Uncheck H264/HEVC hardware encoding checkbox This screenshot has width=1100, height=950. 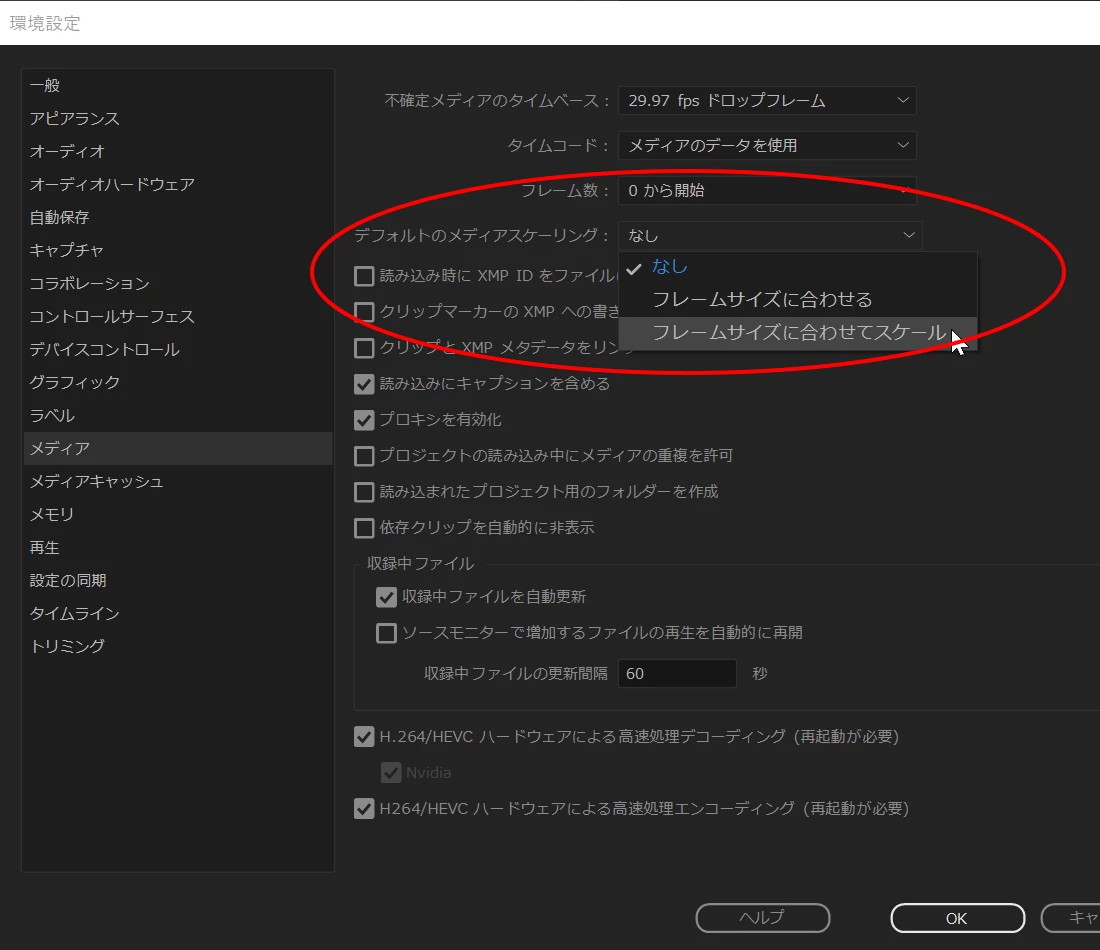pyautogui.click(x=364, y=808)
